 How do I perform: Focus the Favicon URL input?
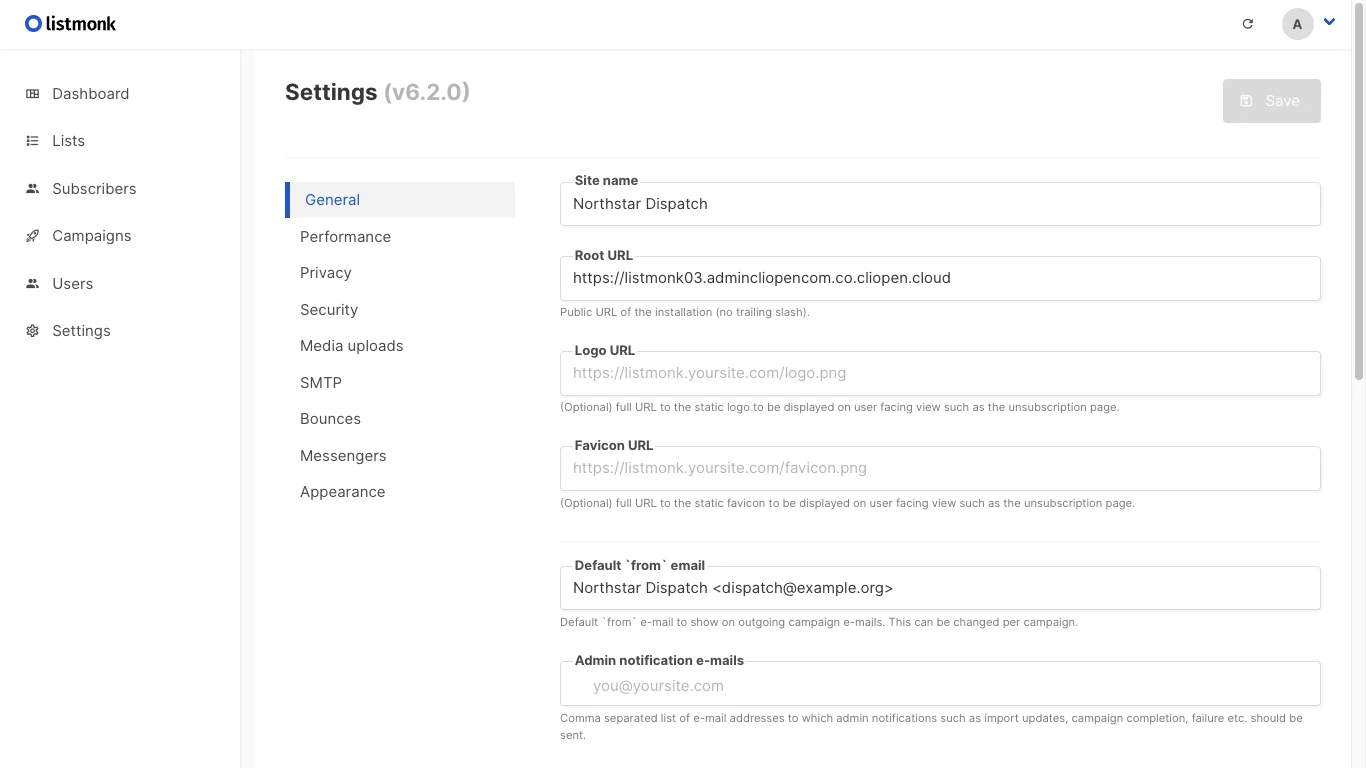(x=940, y=468)
